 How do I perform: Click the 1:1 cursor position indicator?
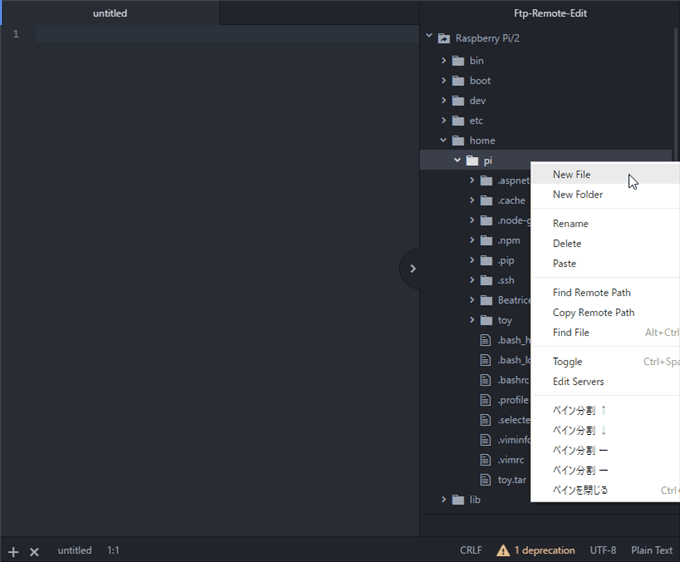113,550
